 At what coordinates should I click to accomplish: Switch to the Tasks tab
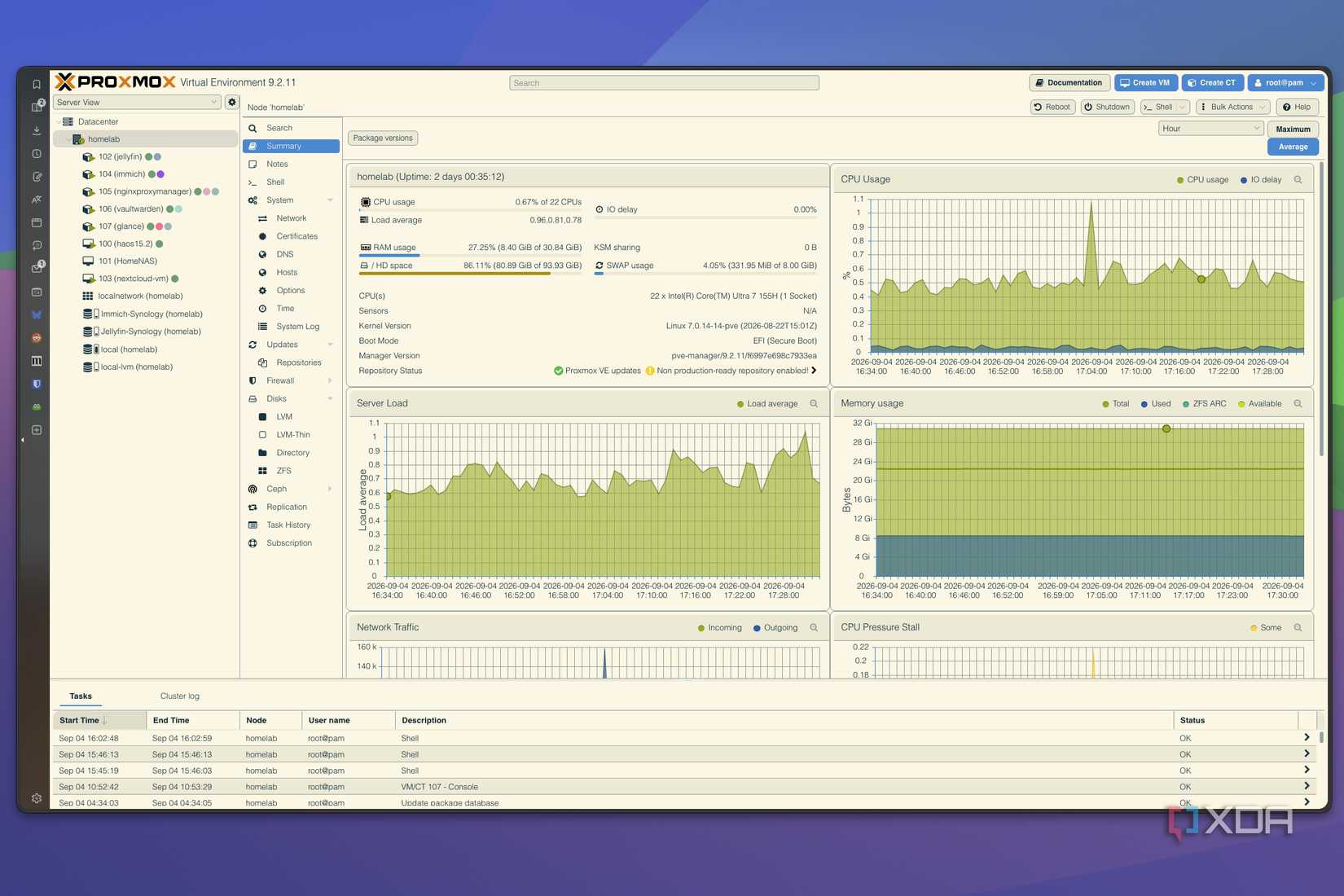[81, 696]
